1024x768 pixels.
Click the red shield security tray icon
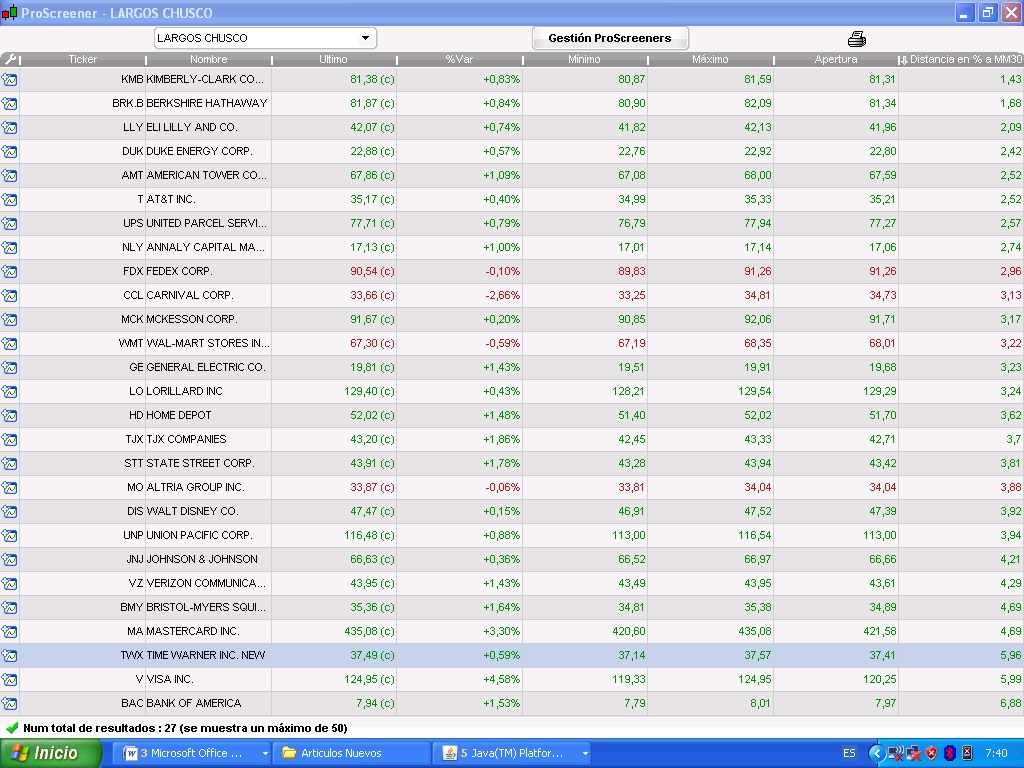pos(931,754)
